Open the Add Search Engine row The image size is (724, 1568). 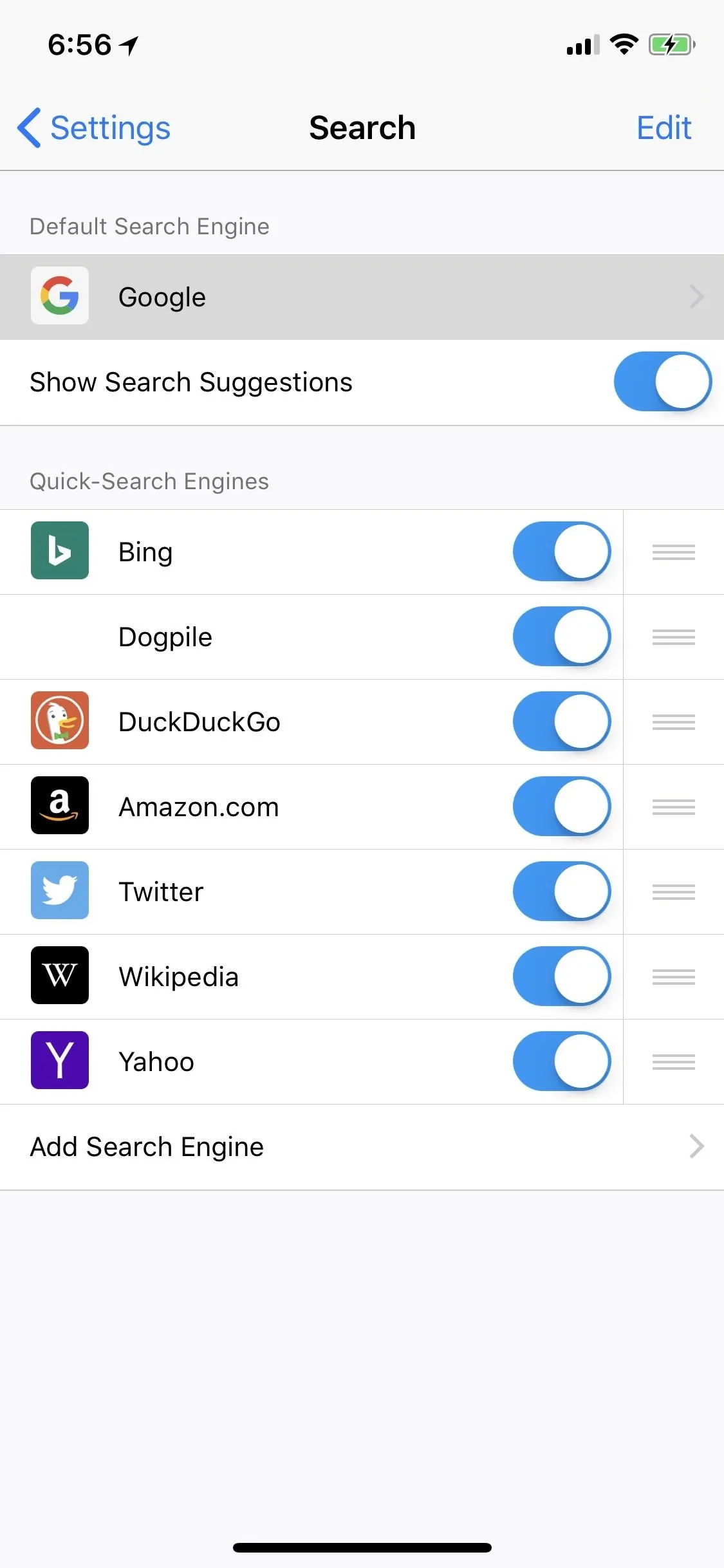click(362, 1147)
